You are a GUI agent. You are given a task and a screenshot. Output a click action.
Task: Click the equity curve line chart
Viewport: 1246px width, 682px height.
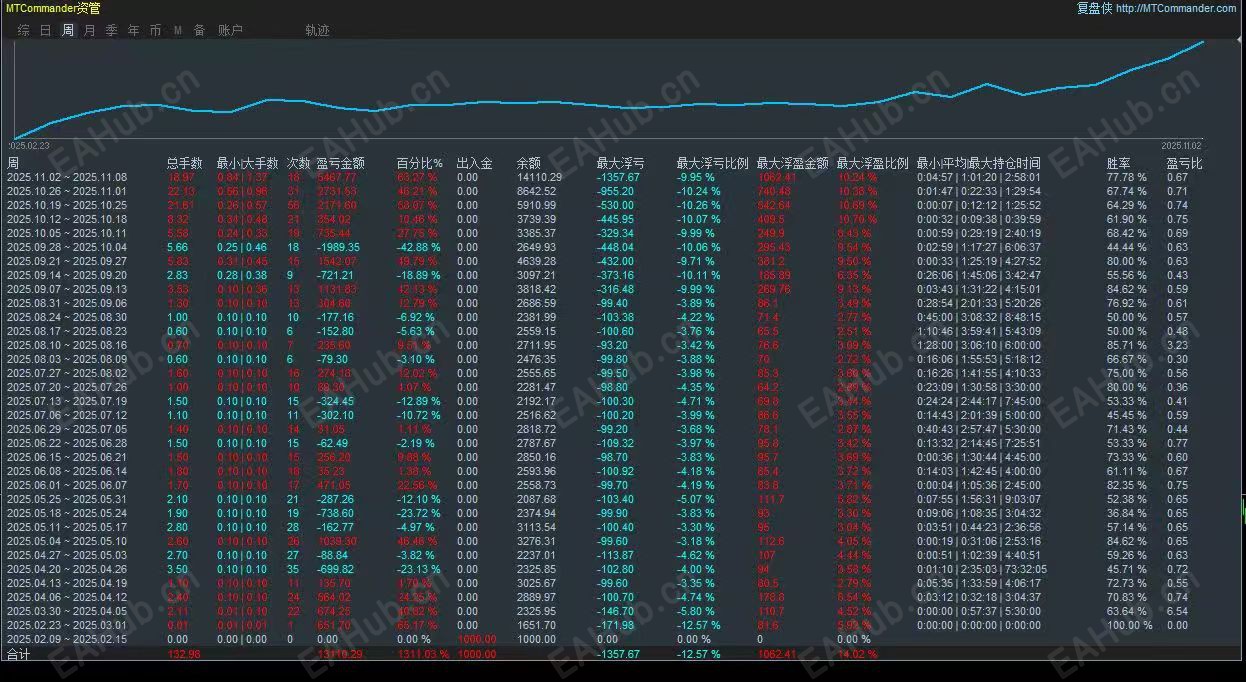coord(609,89)
